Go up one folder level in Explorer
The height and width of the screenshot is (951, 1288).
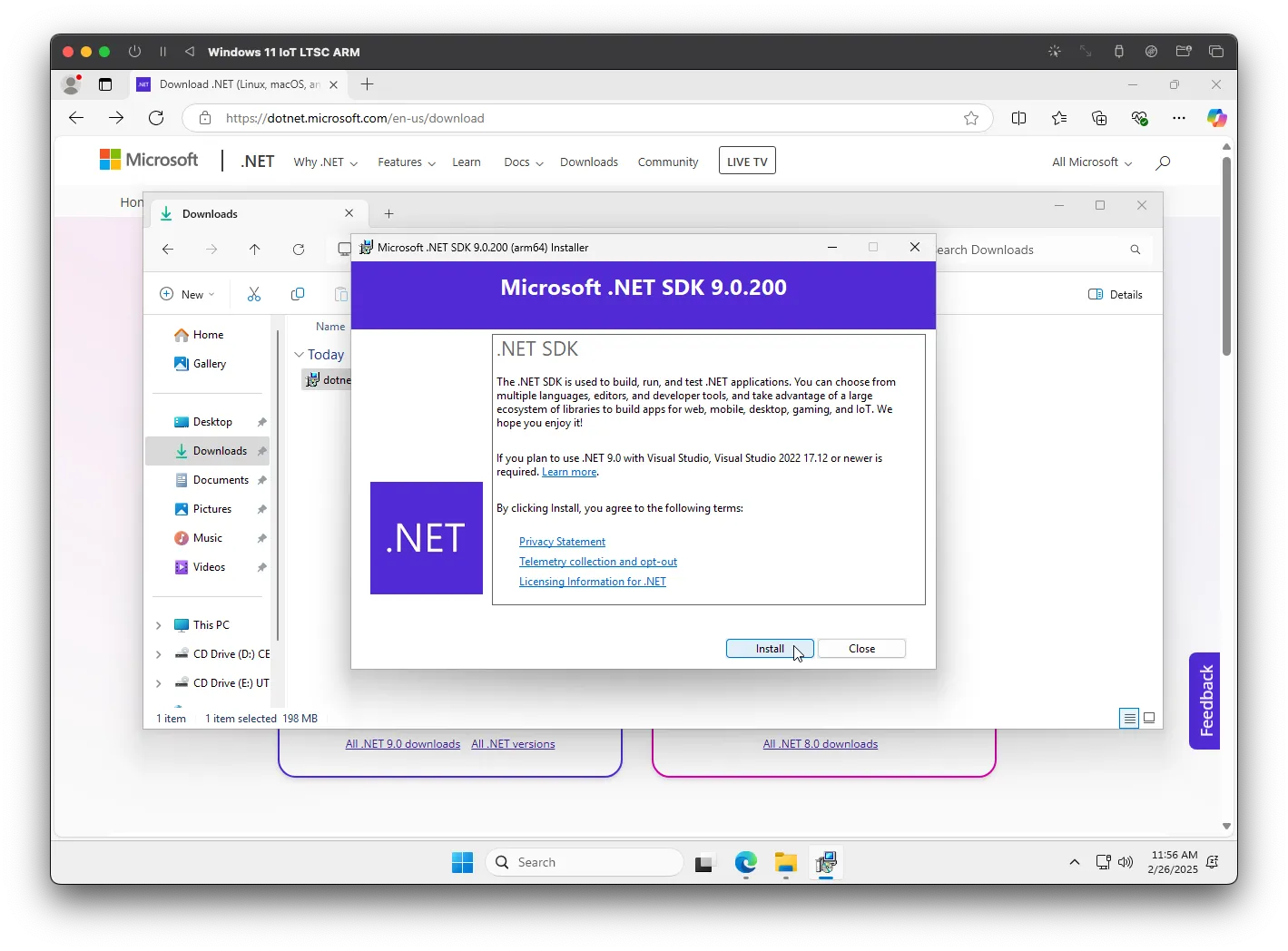(255, 250)
